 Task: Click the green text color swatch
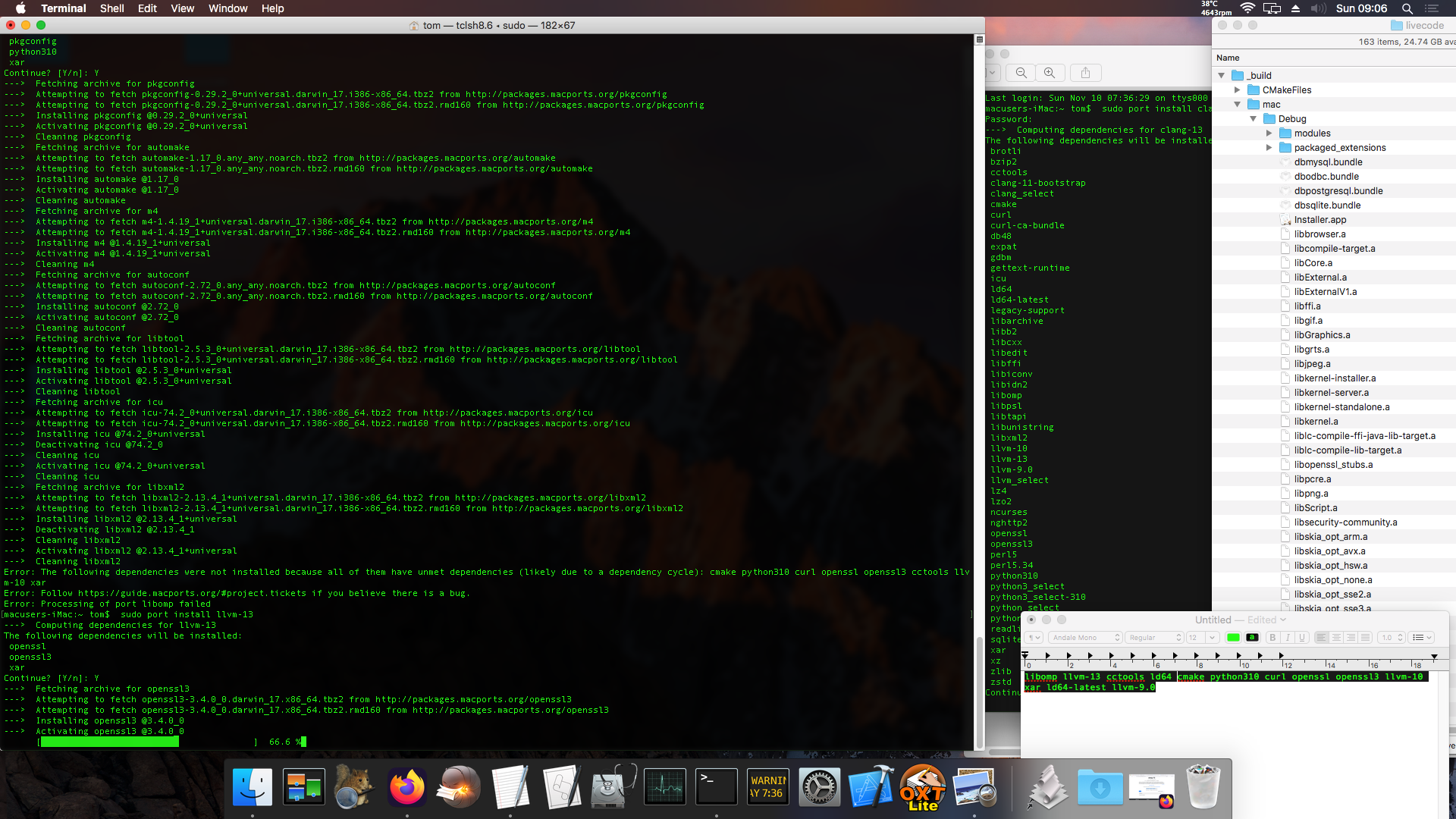(1233, 638)
